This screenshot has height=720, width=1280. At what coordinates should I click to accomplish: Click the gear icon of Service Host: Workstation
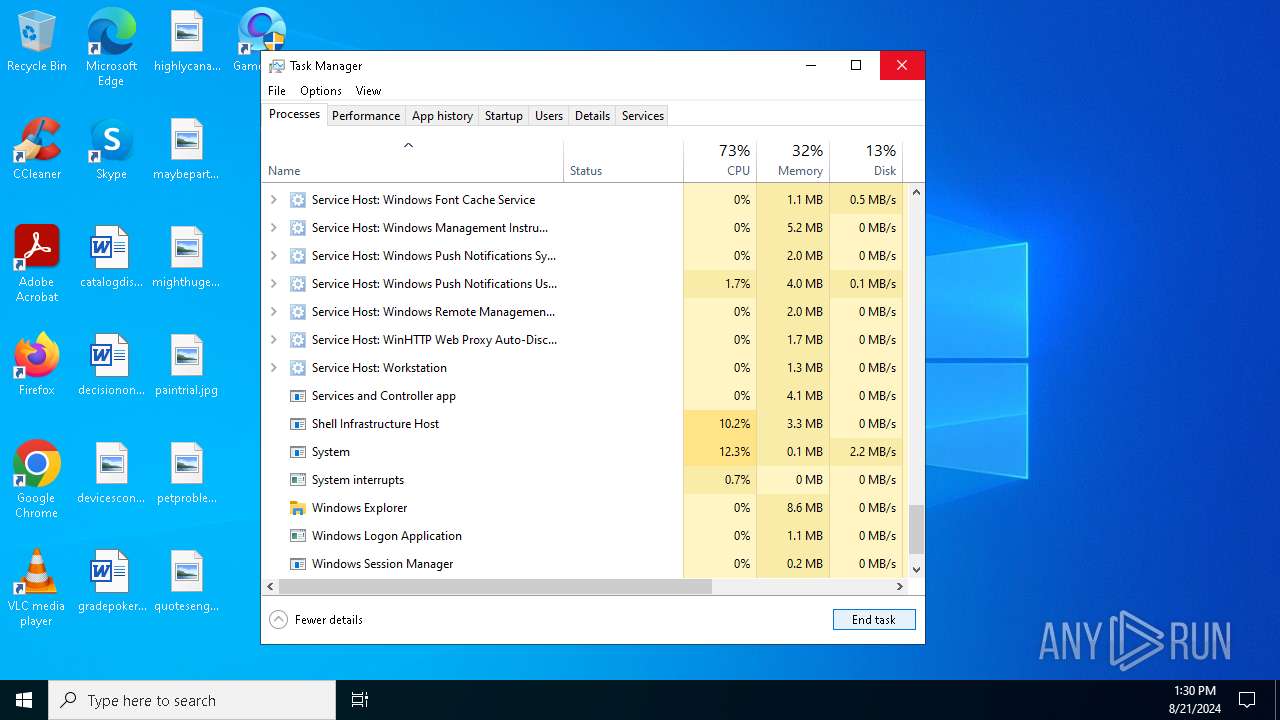[x=297, y=368]
